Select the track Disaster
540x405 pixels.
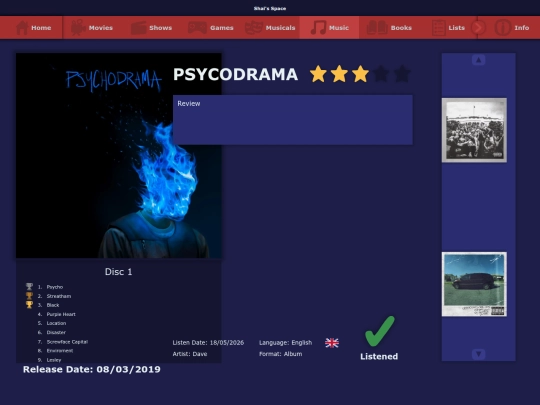coord(56,332)
